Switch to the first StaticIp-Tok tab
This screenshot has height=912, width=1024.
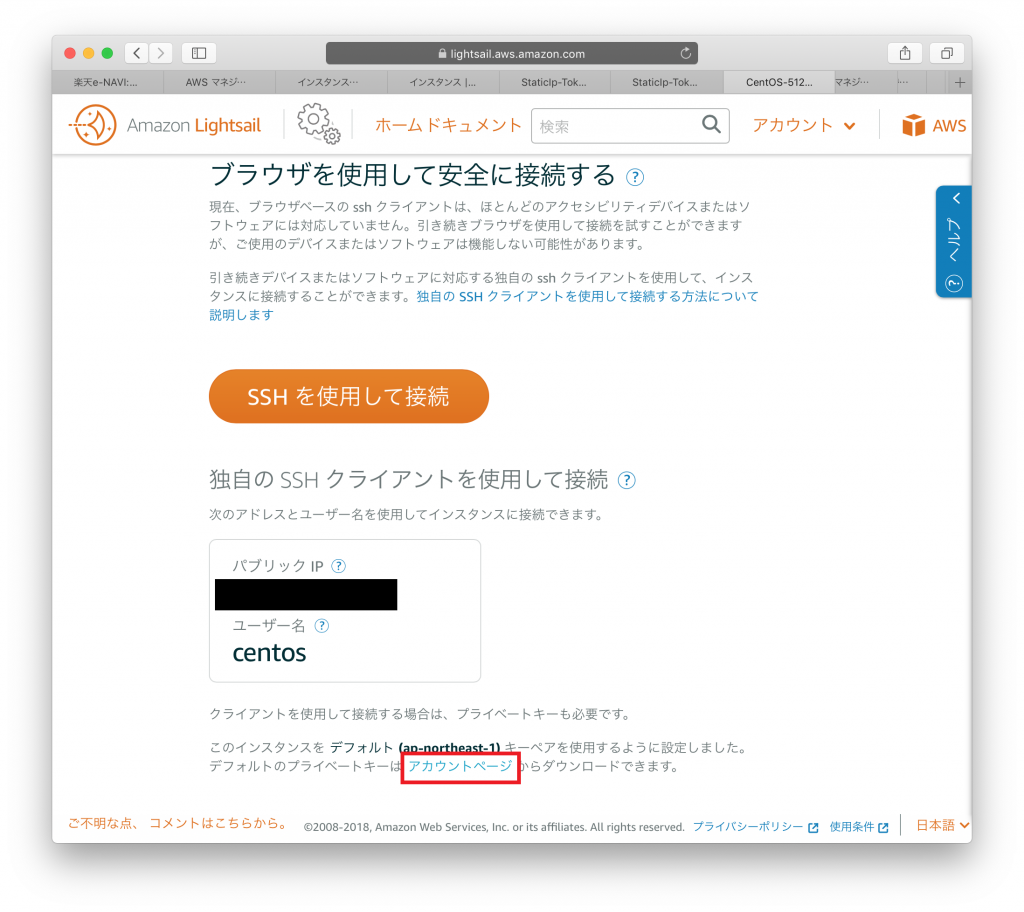point(554,82)
